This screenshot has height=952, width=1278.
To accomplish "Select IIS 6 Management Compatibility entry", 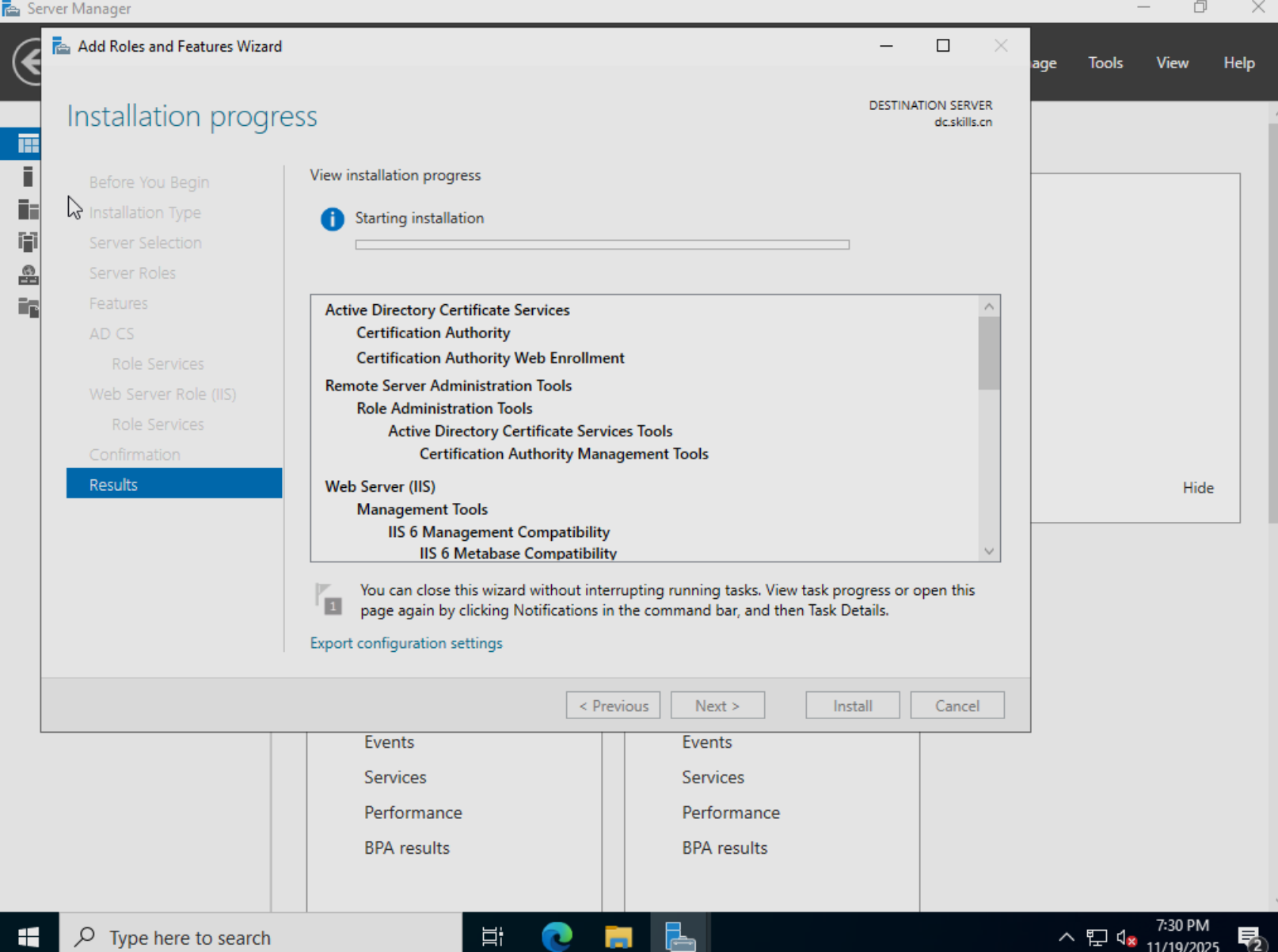I will click(499, 532).
